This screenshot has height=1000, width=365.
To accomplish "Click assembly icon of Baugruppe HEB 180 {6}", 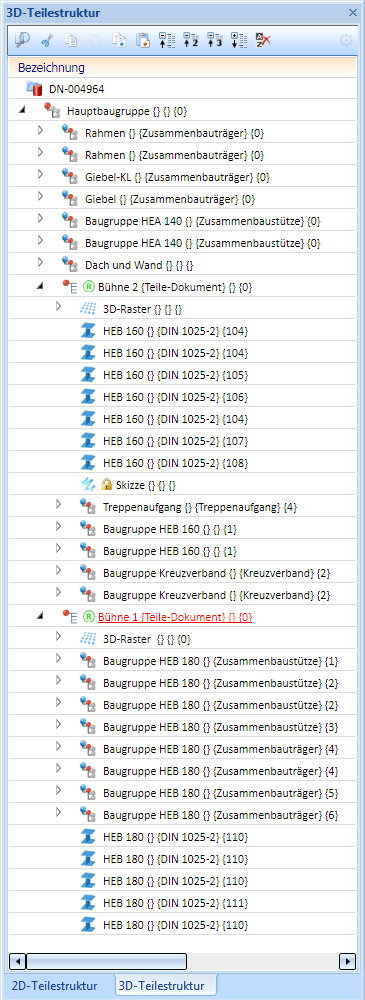I will coord(87,814).
